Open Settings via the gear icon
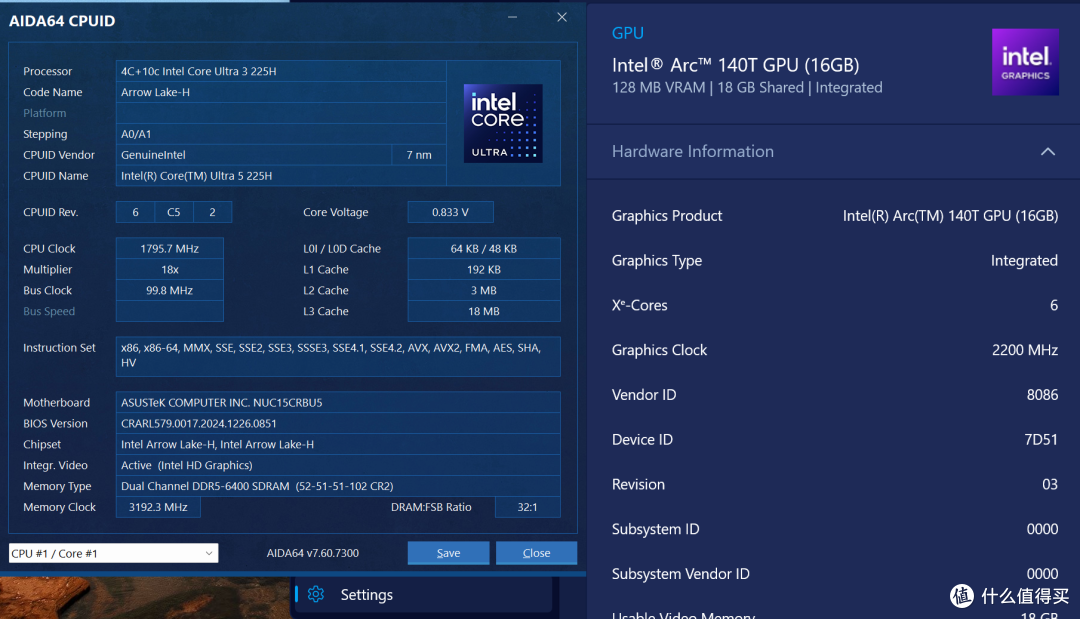Screen dimensions: 1080x619 [x=316, y=594]
